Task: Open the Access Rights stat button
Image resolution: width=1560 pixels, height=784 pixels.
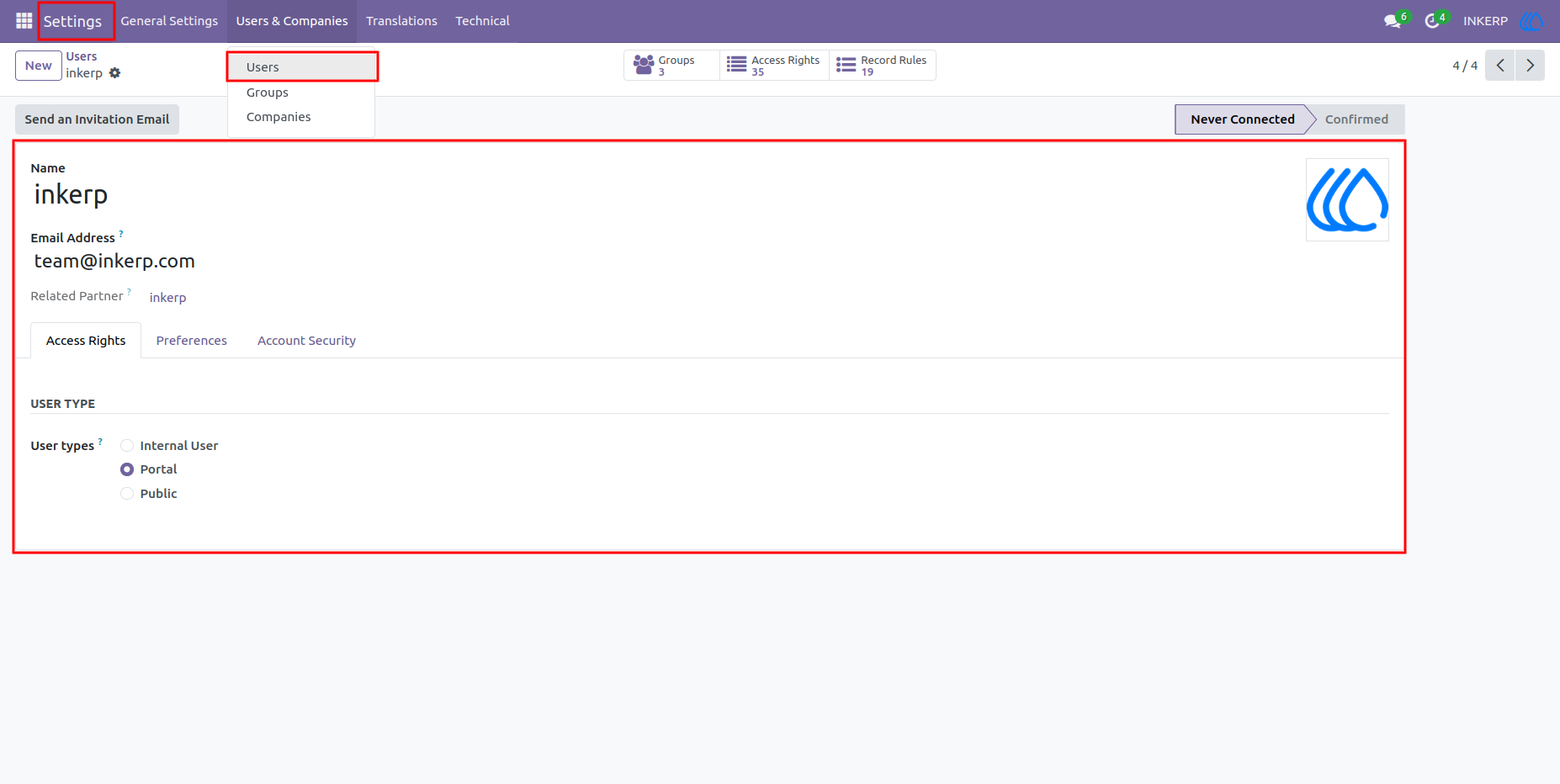Action: [774, 66]
